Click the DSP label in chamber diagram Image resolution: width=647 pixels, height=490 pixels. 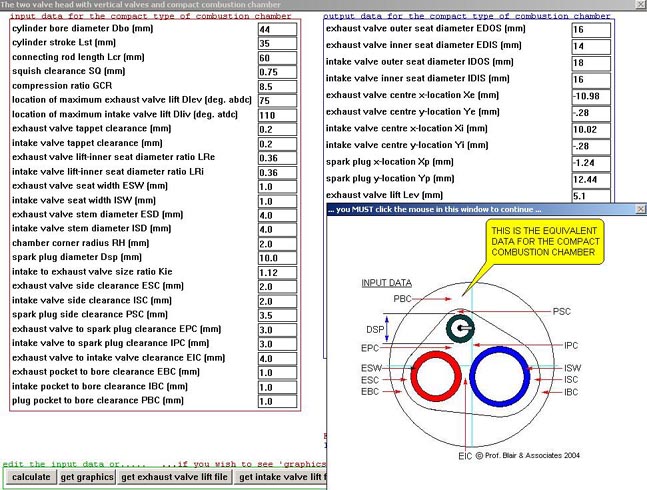tap(375, 330)
